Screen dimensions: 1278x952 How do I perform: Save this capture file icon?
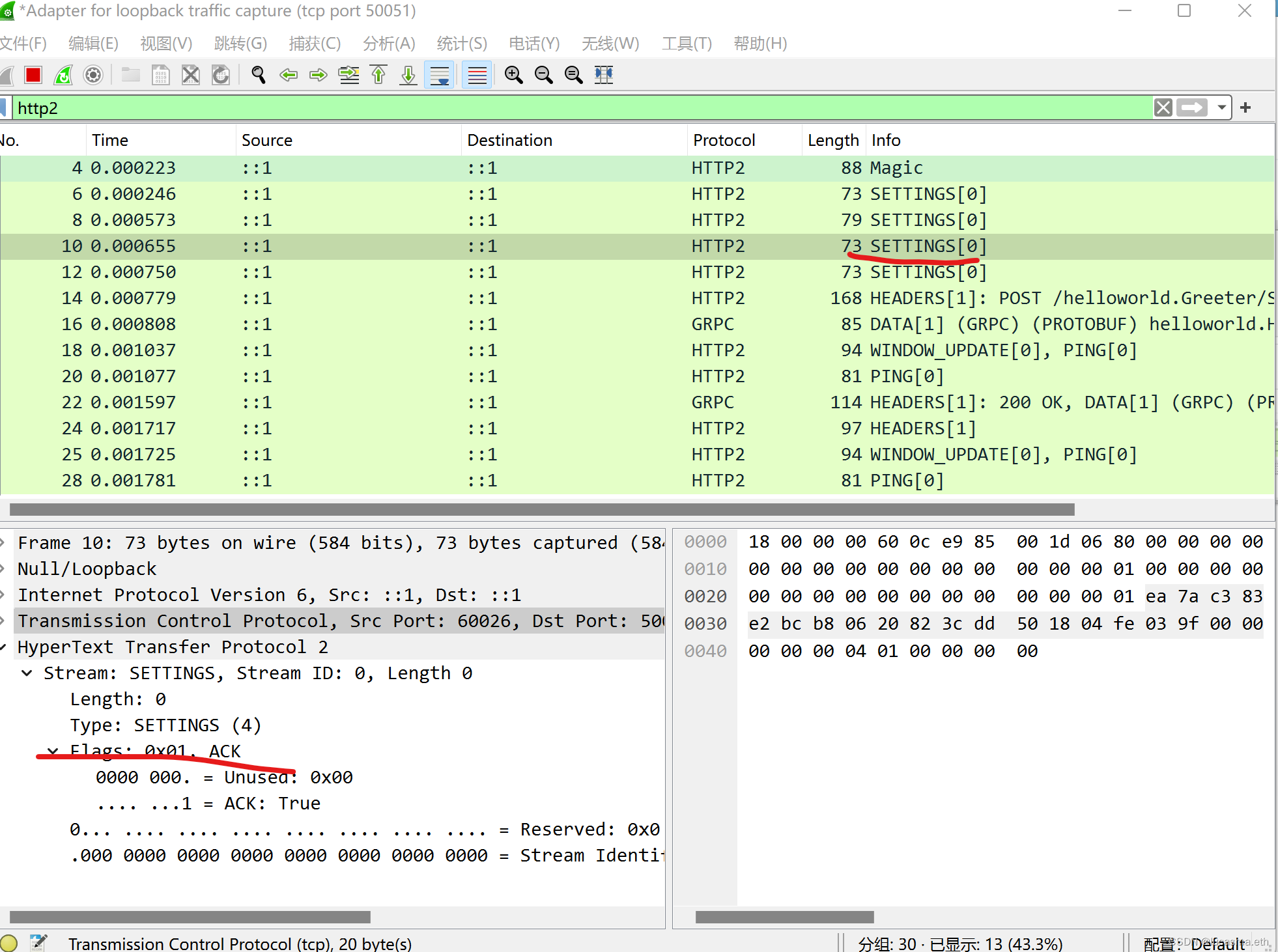tap(160, 75)
